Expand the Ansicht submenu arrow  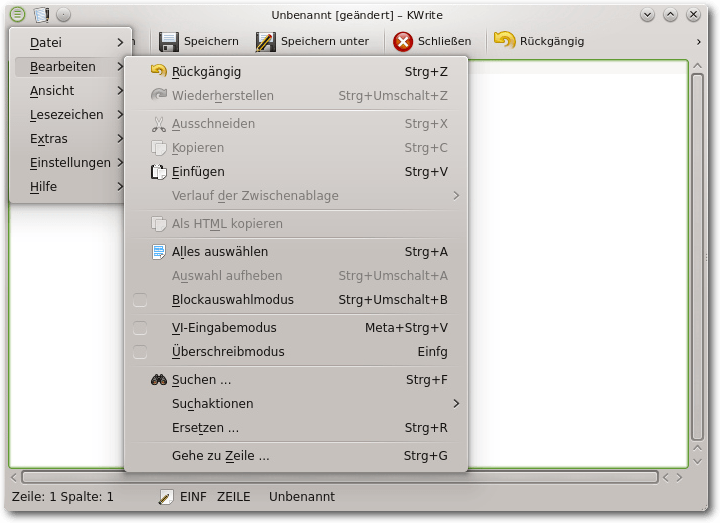click(x=120, y=90)
